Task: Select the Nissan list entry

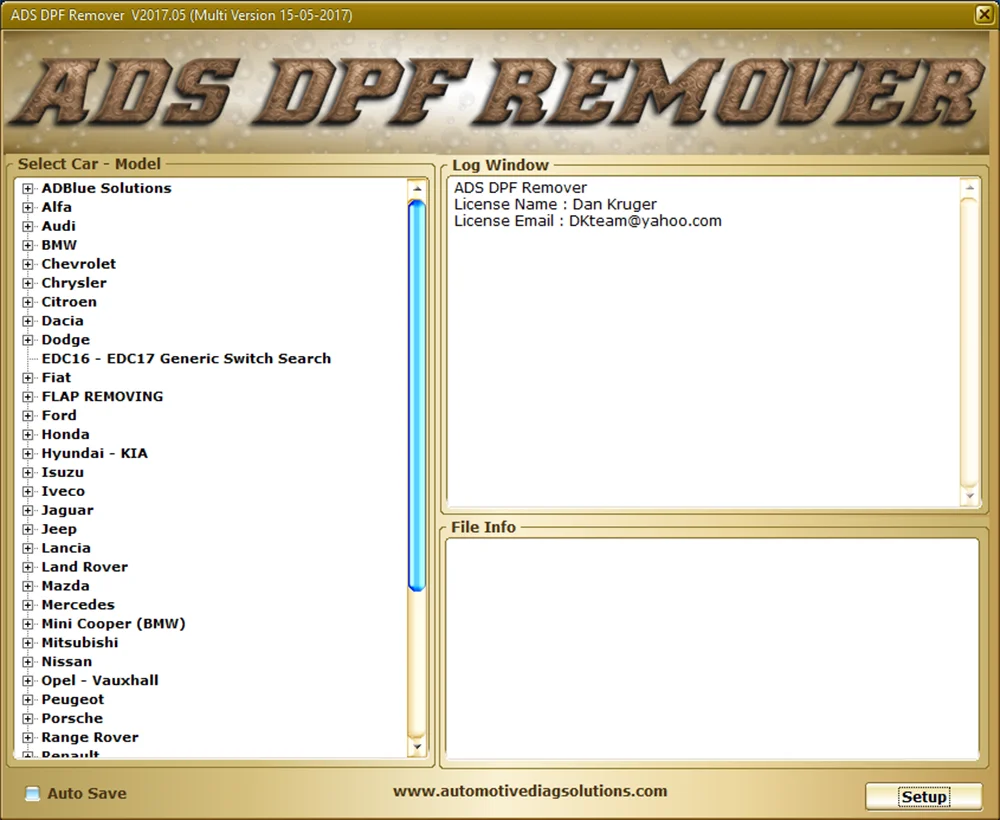Action: 67,661
